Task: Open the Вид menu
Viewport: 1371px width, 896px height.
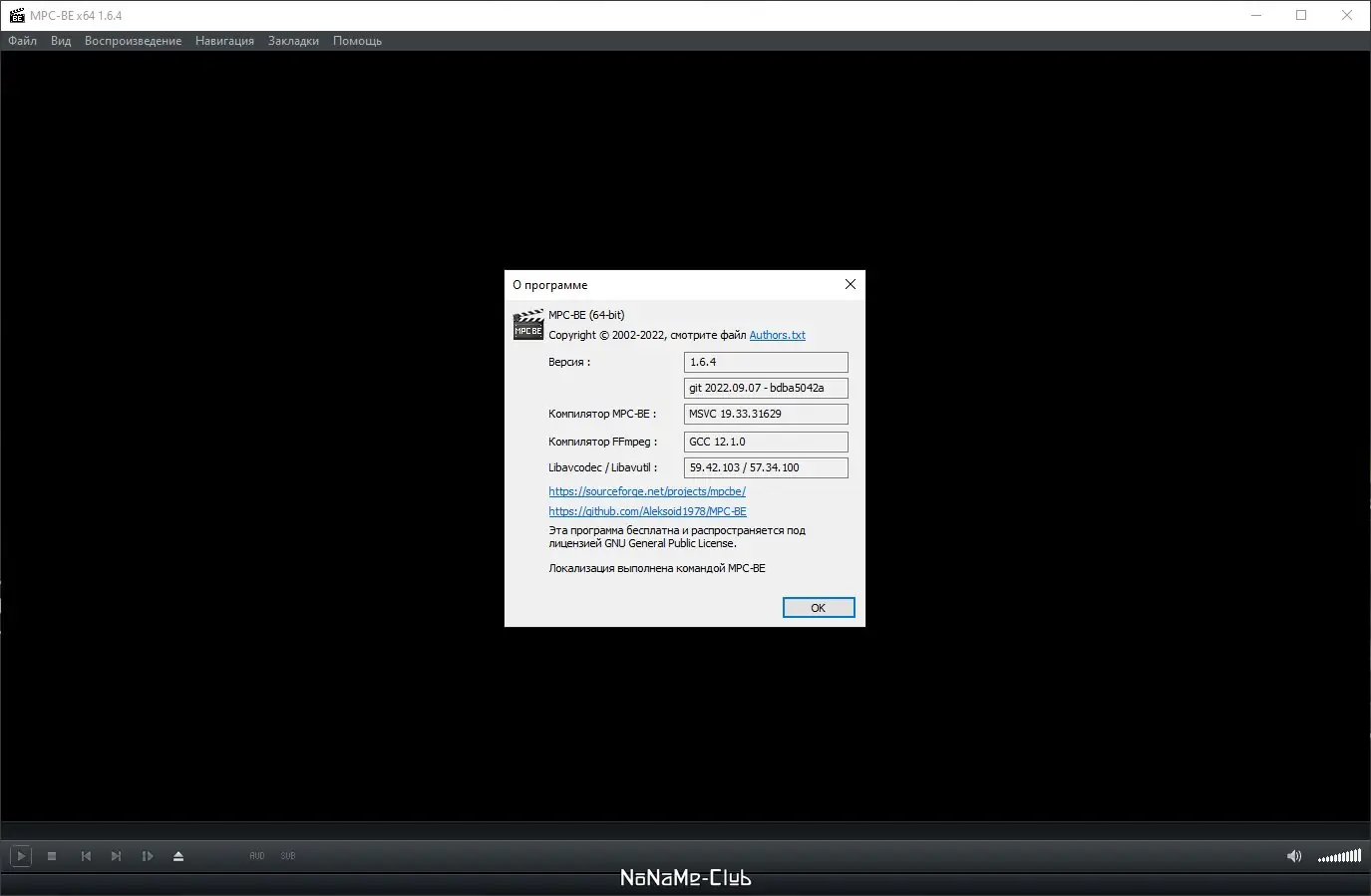Action: [x=60, y=40]
